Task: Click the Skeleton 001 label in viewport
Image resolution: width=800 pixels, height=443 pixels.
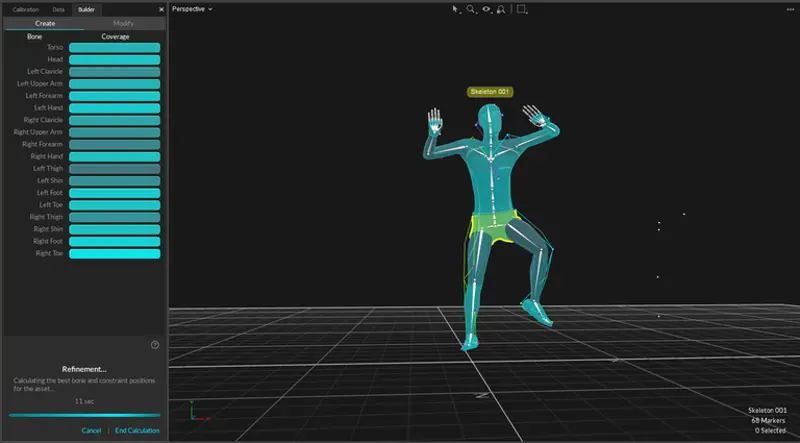Action: (490, 91)
